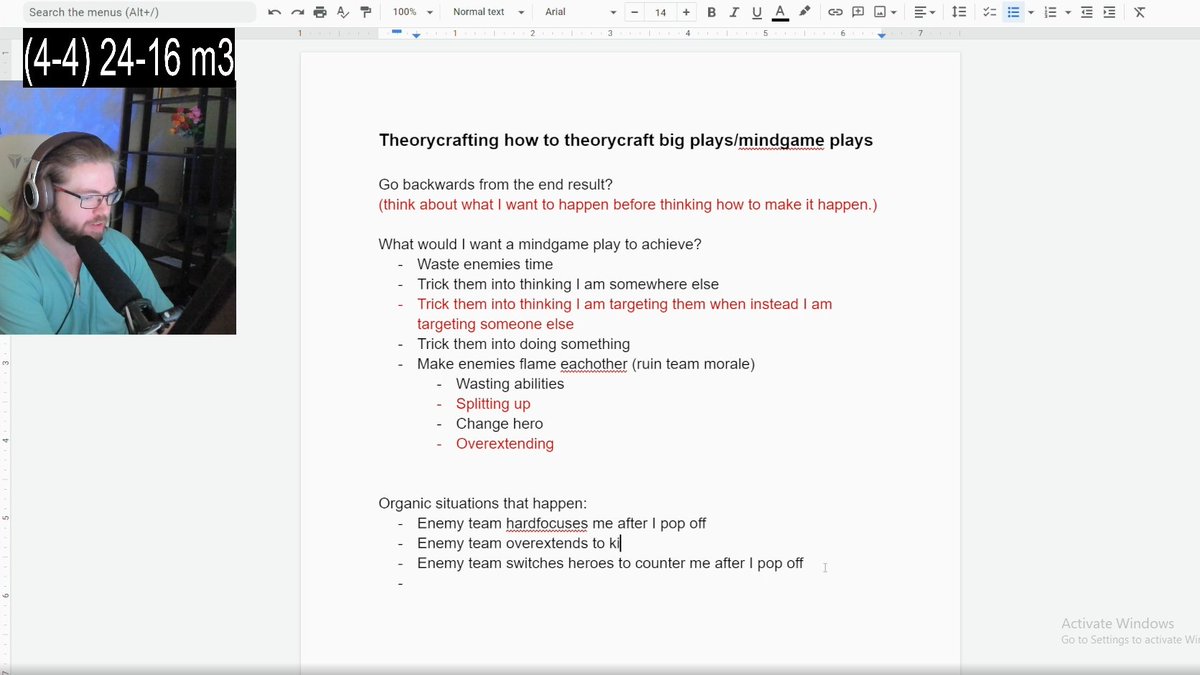This screenshot has height=675, width=1200.
Task: Open line and paragraph spacing options
Action: tap(959, 12)
